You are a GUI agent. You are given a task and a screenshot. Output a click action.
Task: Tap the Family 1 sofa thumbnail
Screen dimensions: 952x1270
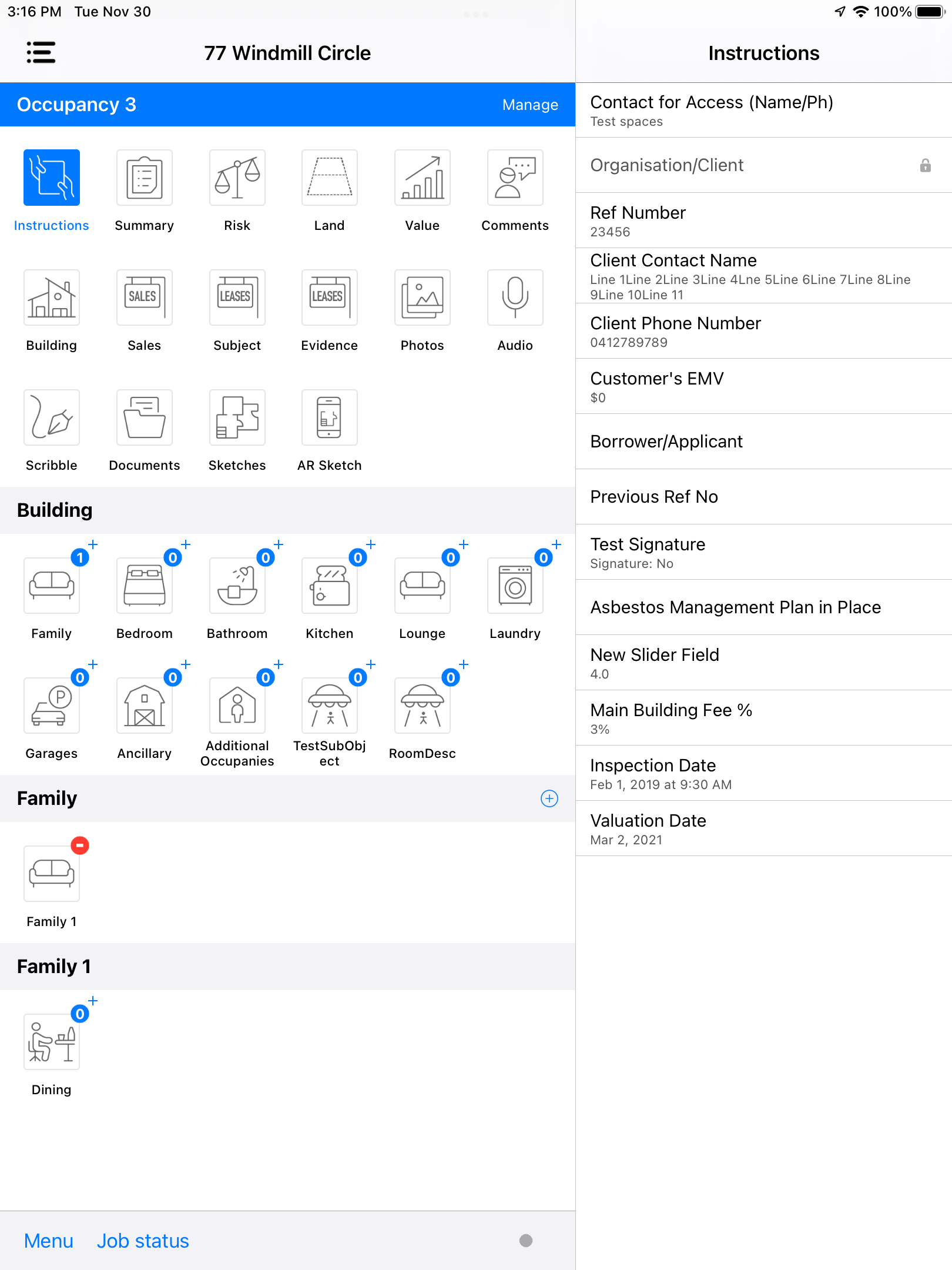coord(52,874)
